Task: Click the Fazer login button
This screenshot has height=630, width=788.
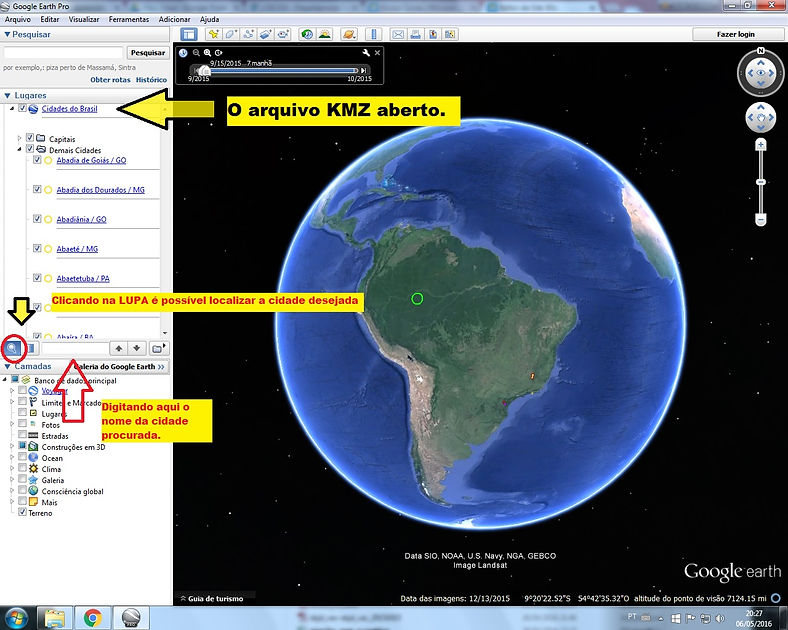Action: [x=736, y=34]
